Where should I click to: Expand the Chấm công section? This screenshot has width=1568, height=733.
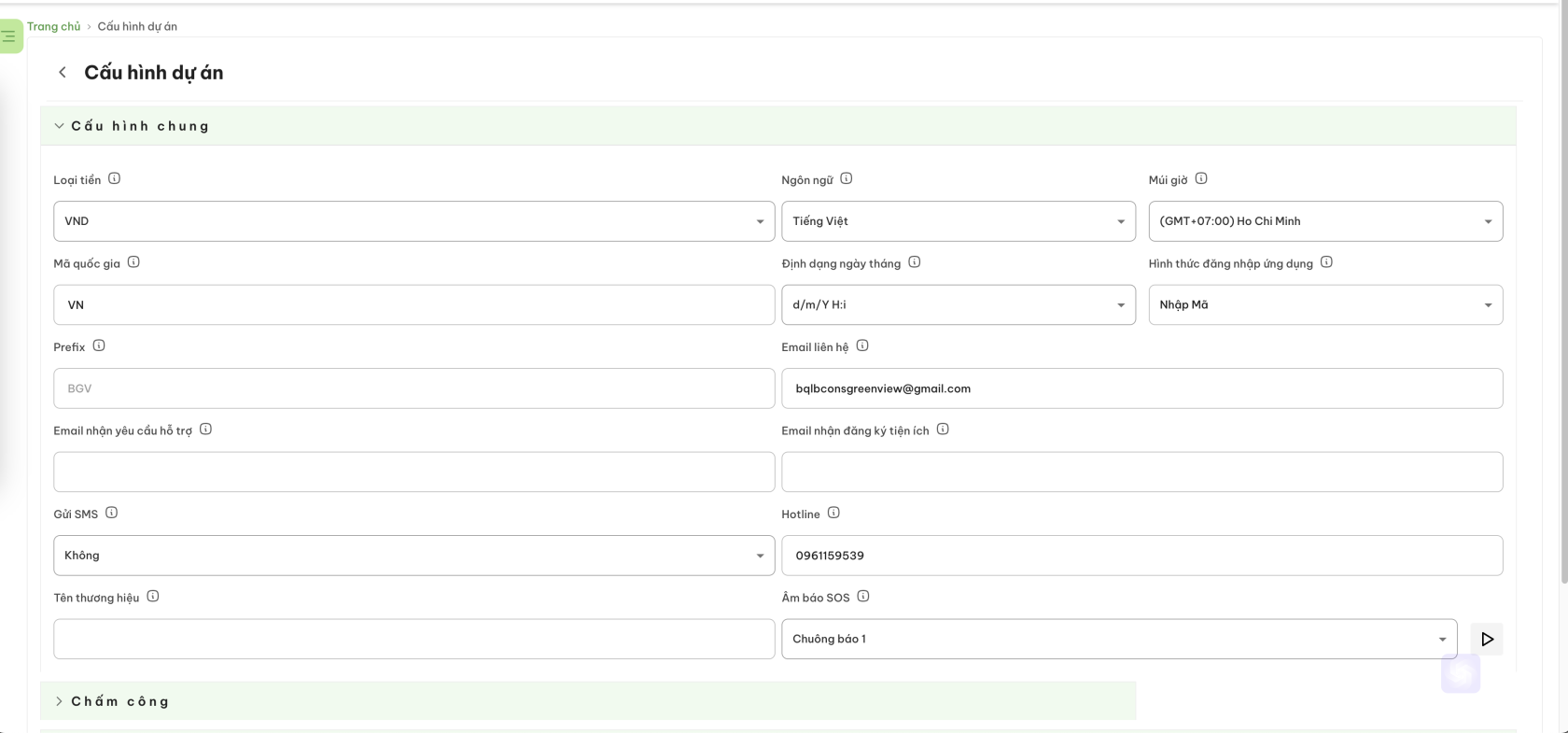(588, 700)
